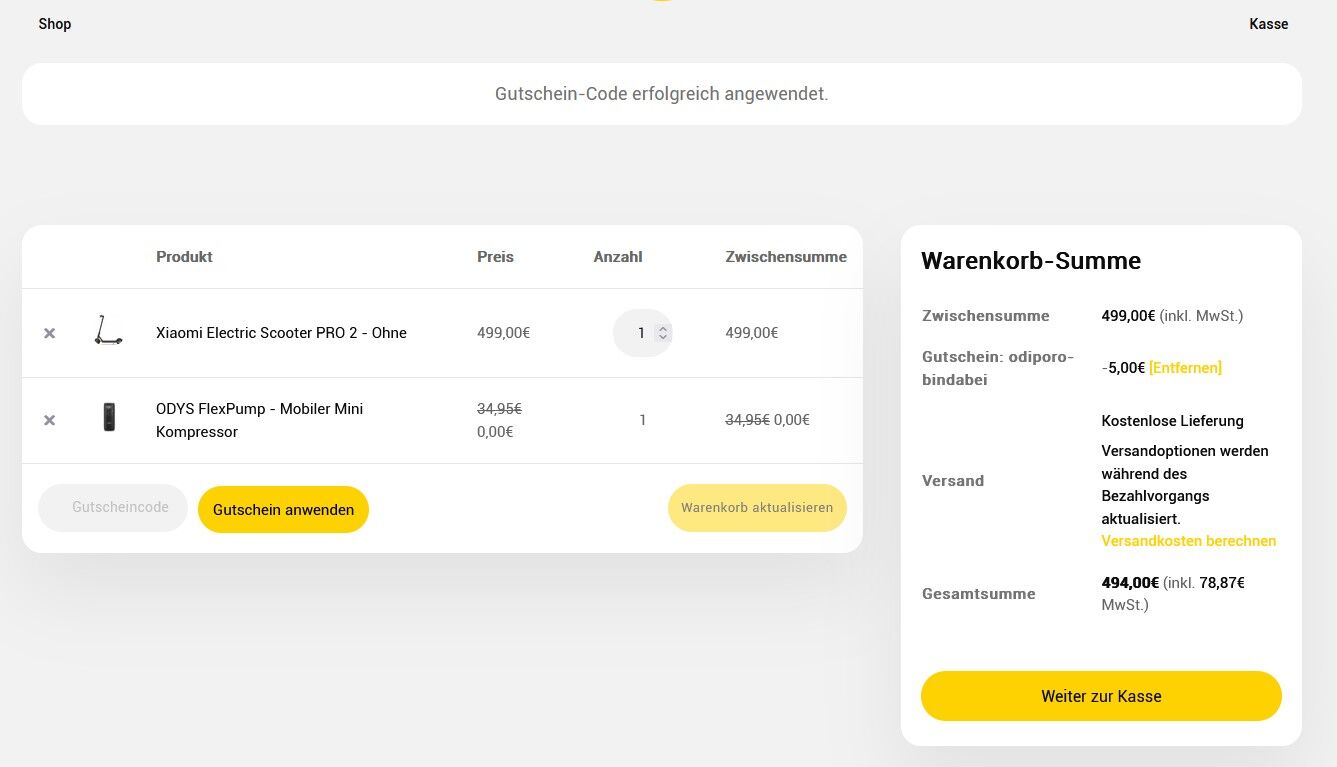Click FlexPump quantity value 1
This screenshot has height=767, width=1337.
click(x=643, y=420)
